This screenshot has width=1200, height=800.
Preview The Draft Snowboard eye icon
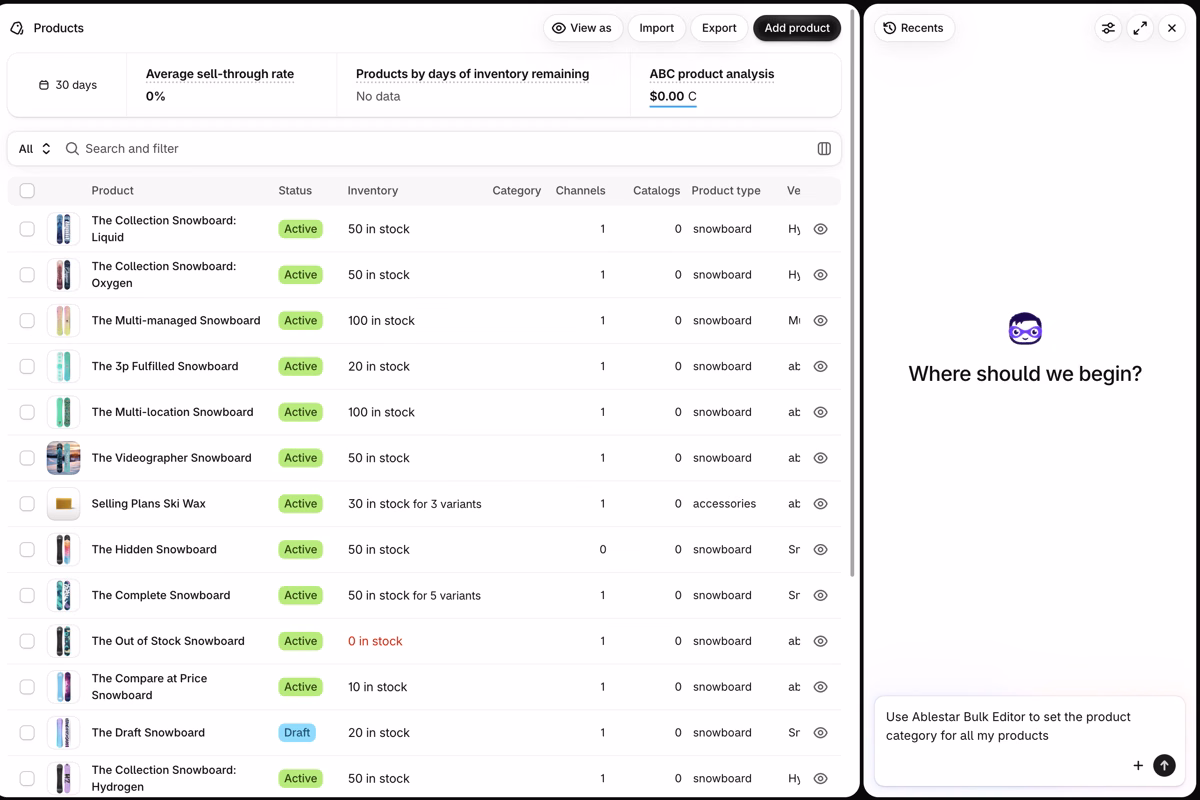pos(820,733)
